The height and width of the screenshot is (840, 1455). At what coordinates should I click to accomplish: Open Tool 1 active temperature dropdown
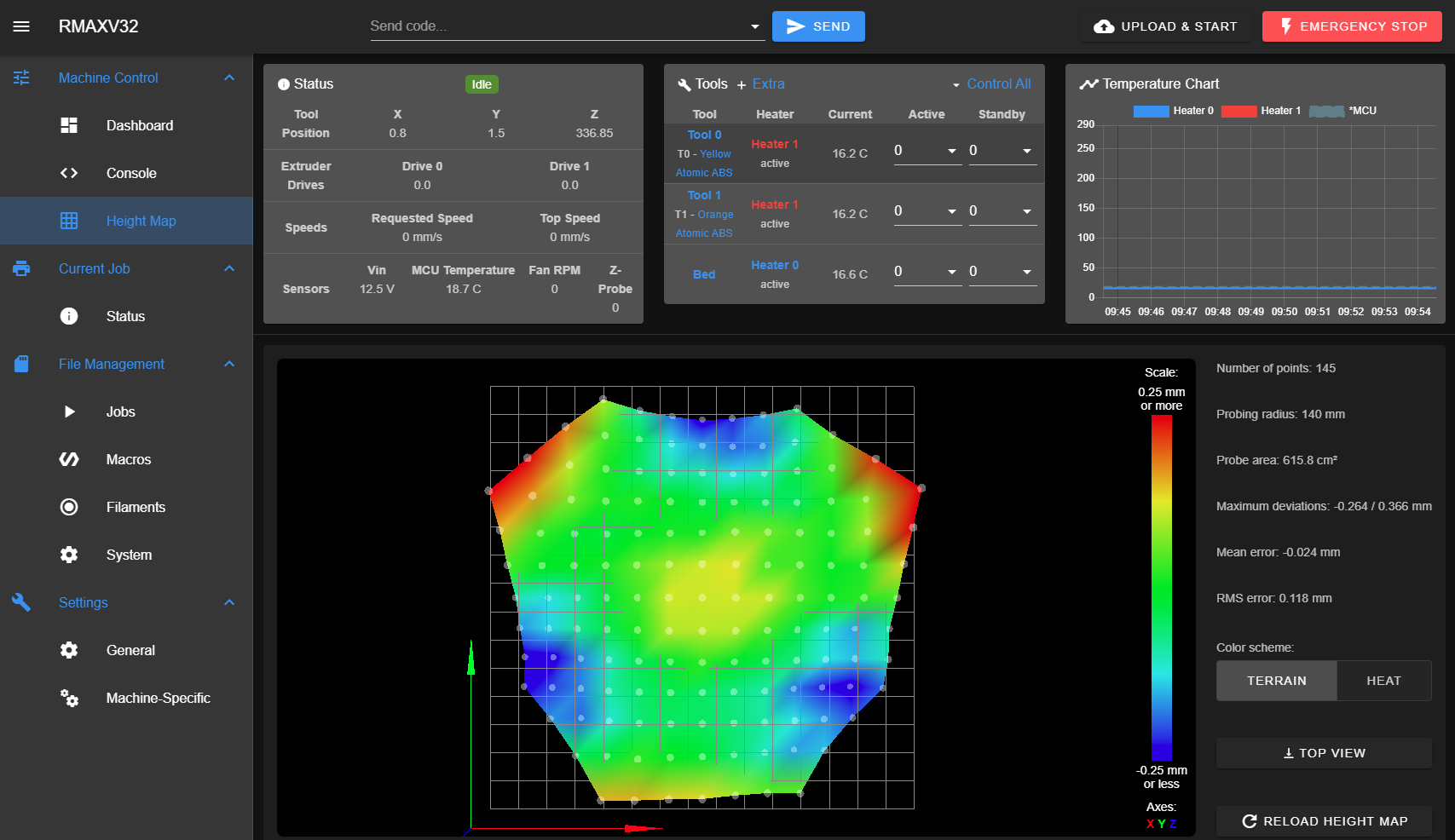952,211
